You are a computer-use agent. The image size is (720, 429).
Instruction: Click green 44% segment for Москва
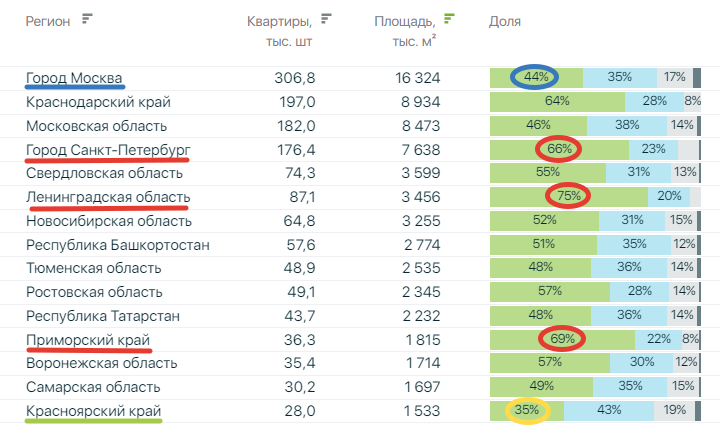(536, 78)
